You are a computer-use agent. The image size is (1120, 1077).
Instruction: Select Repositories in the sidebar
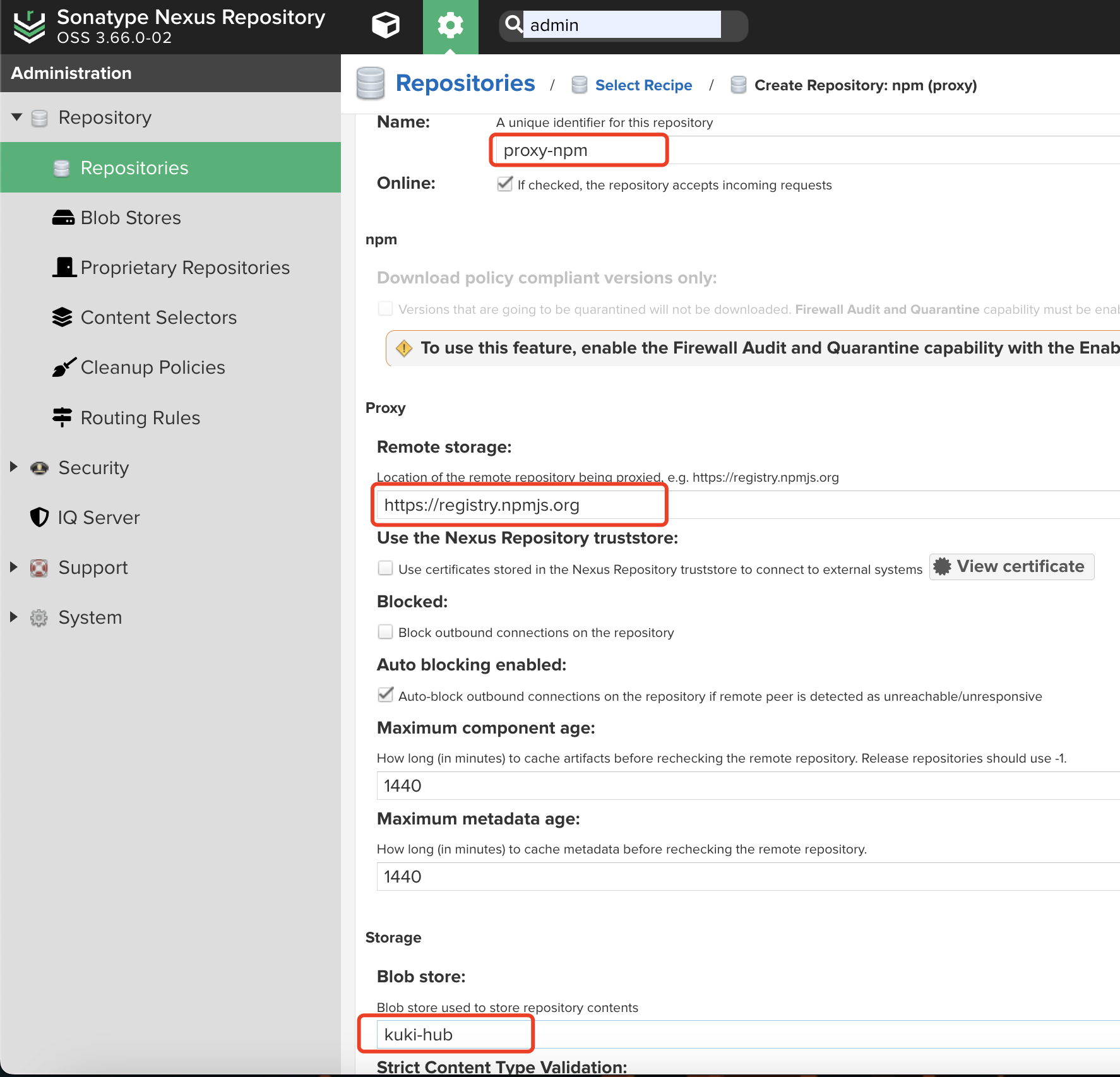tap(170, 167)
